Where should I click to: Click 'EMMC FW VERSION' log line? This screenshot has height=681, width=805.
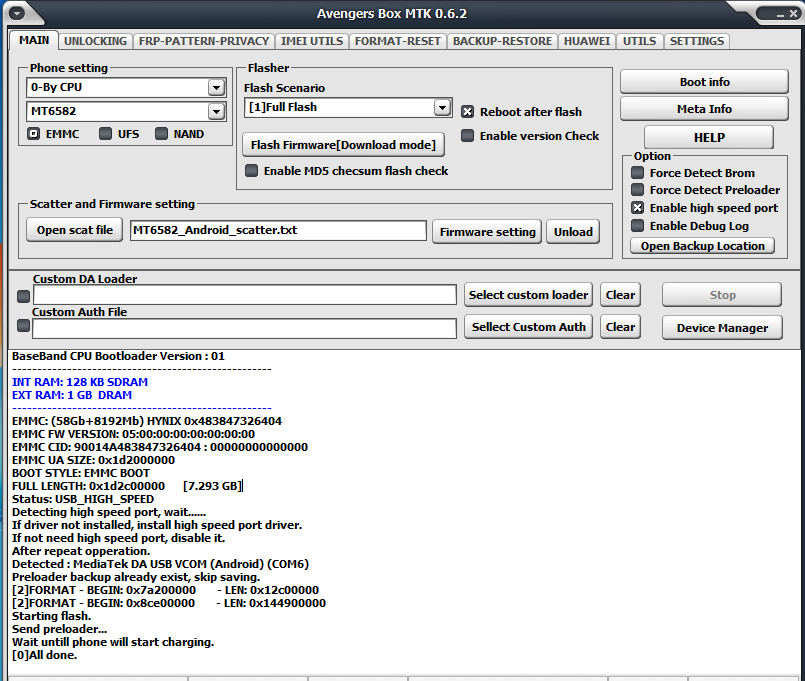[133, 434]
